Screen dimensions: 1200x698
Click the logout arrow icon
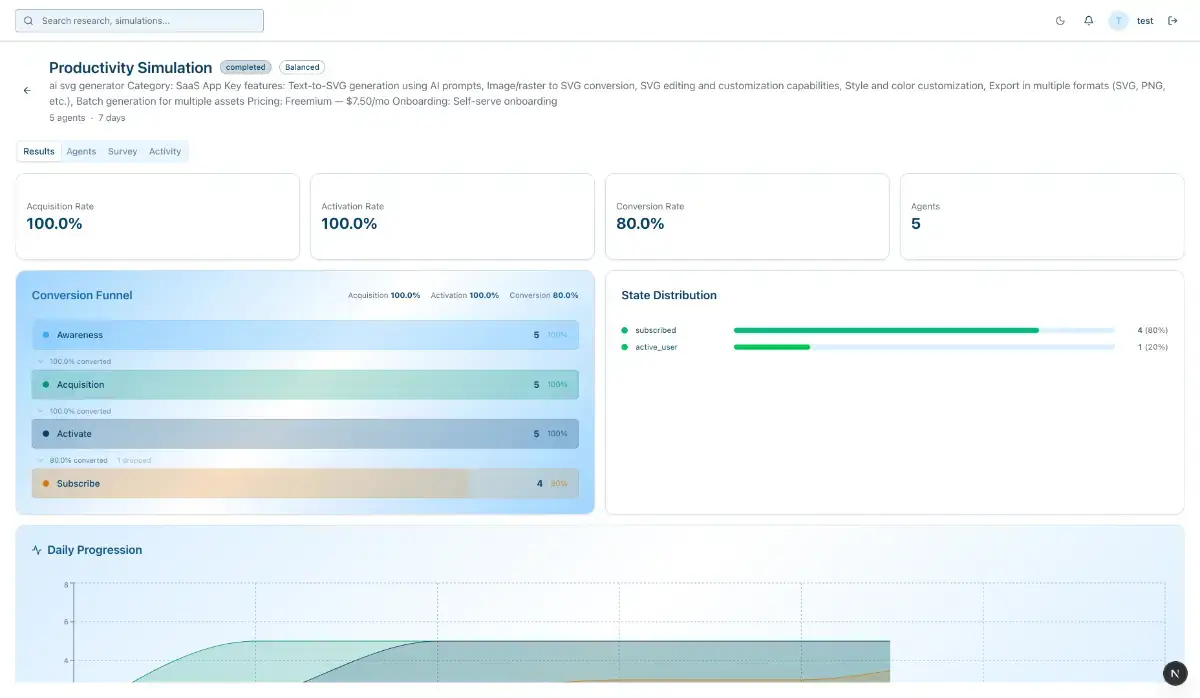(1173, 21)
